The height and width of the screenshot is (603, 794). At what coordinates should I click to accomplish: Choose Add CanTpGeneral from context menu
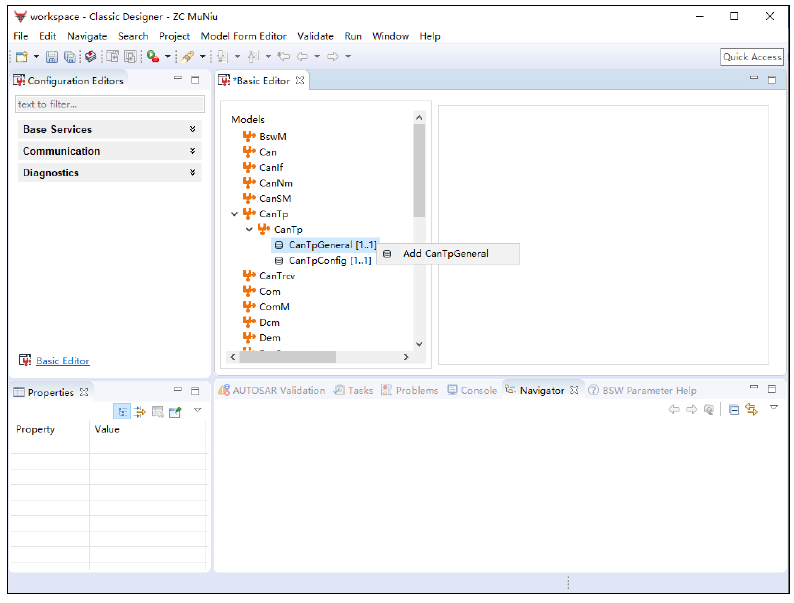pyautogui.click(x=448, y=254)
